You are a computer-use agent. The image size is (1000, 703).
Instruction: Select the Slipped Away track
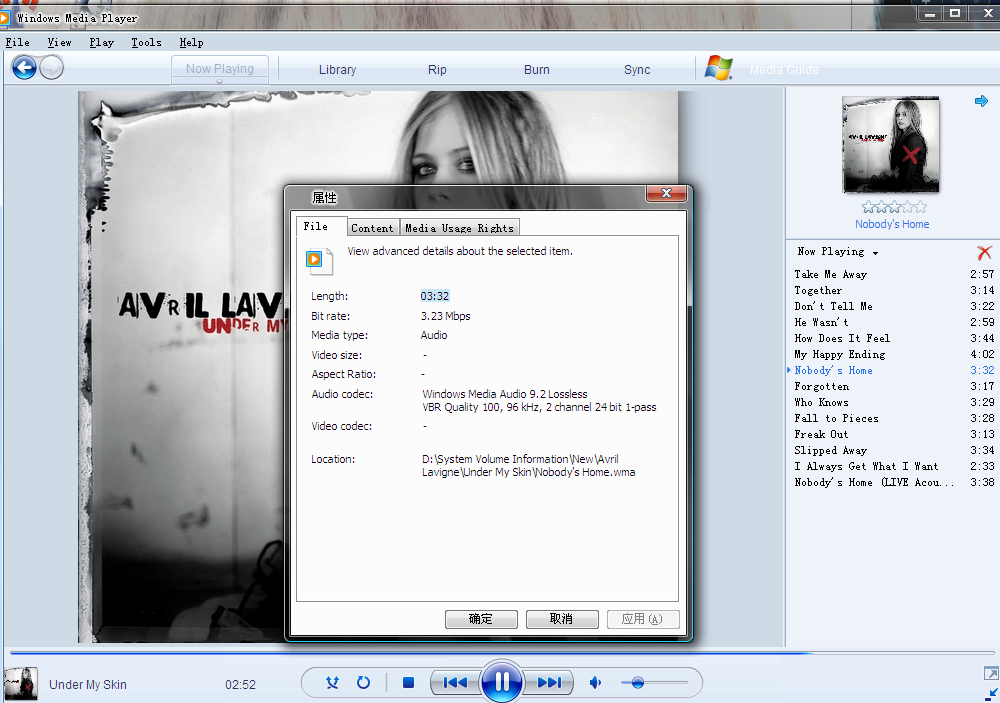coord(894,450)
